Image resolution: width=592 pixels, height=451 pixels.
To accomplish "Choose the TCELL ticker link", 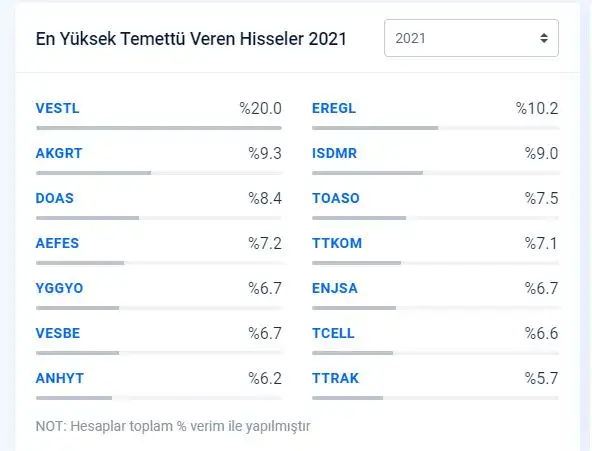I will [x=333, y=333].
